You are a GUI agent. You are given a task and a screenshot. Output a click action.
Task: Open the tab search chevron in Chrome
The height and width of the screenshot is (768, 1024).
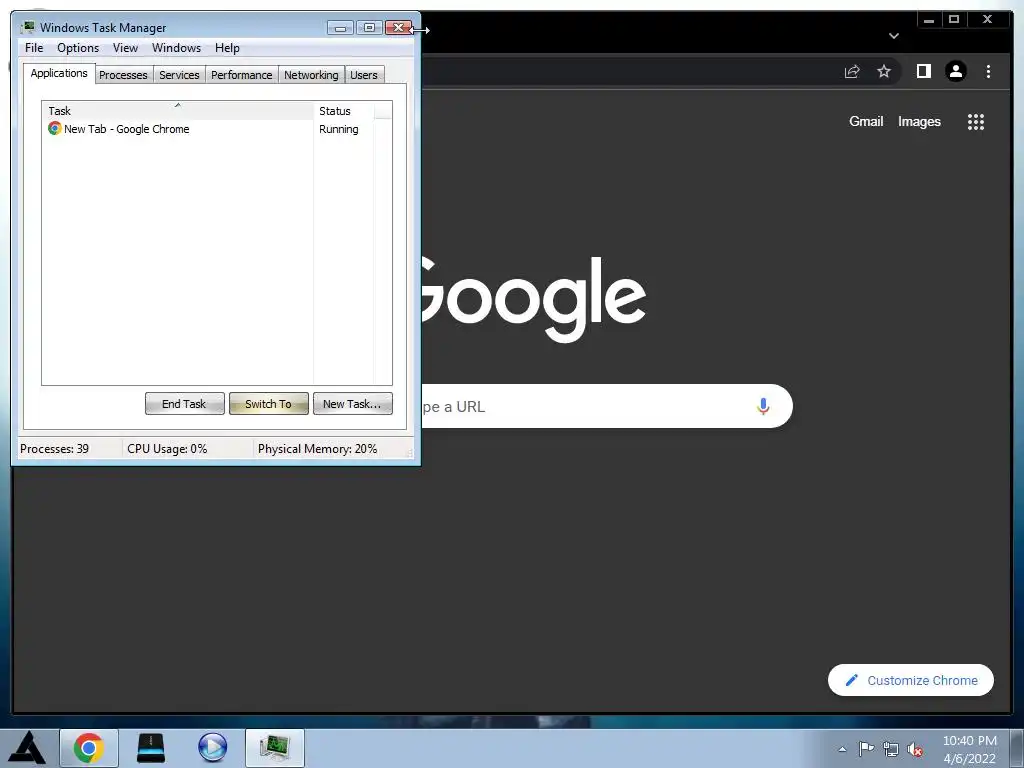pyautogui.click(x=894, y=36)
